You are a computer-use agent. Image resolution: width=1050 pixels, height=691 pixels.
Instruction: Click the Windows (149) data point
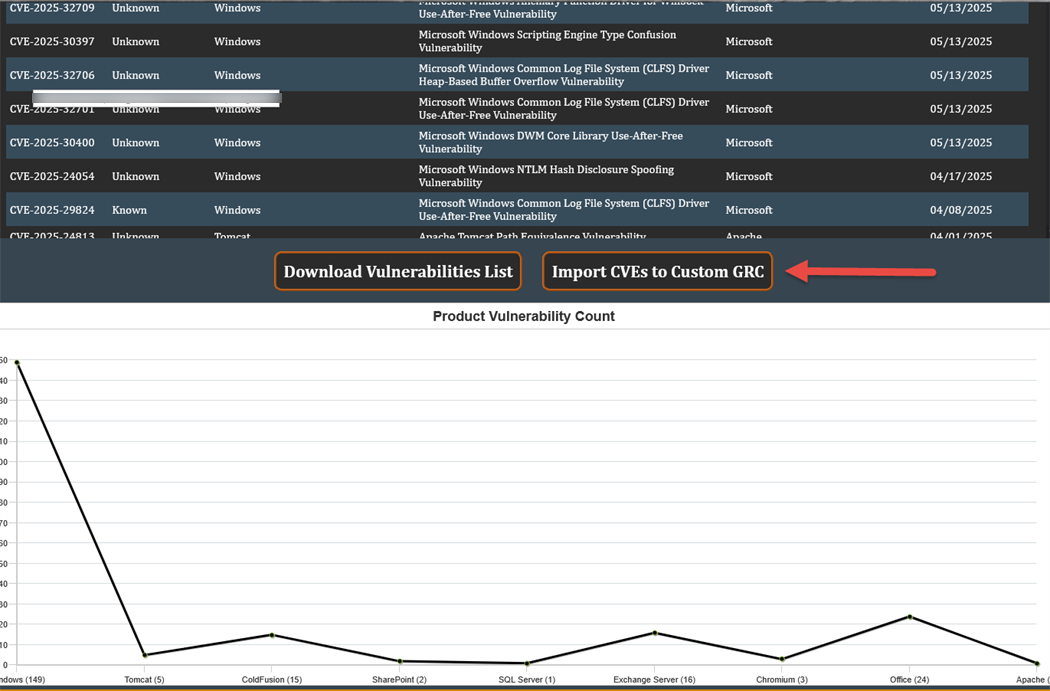17,362
